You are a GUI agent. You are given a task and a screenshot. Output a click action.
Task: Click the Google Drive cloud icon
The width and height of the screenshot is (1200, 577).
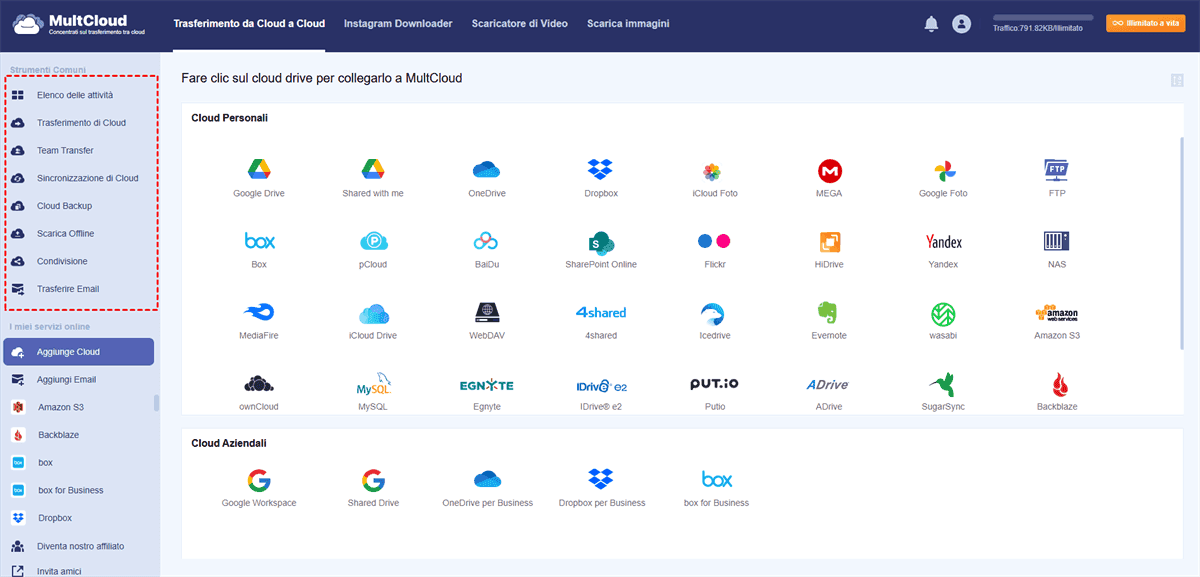(259, 170)
